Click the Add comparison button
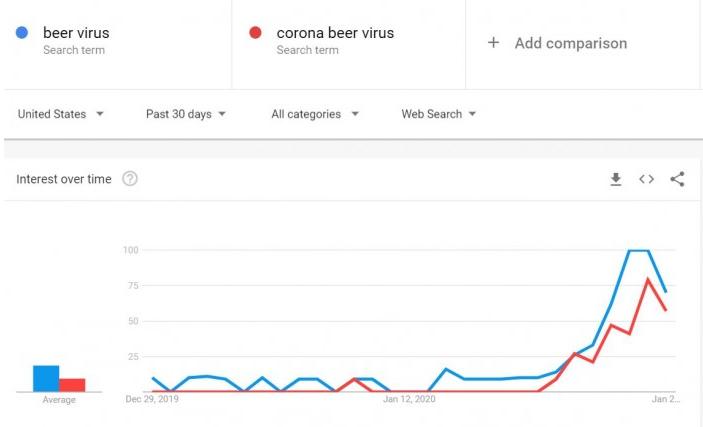The image size is (703, 427). point(570,43)
